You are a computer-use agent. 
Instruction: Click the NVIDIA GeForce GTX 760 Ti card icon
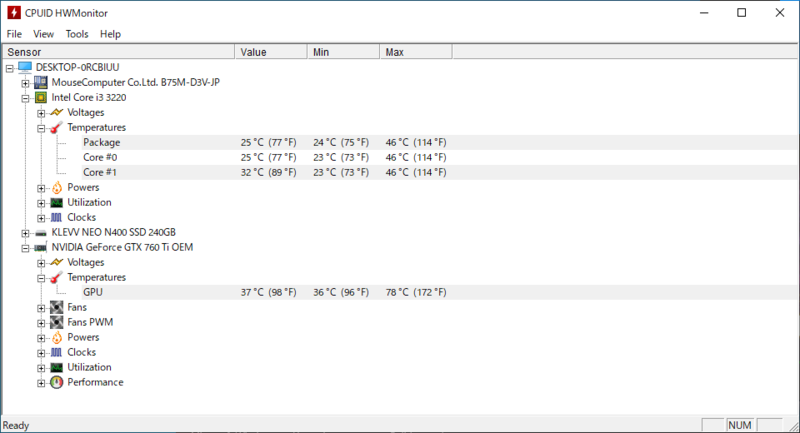41,247
